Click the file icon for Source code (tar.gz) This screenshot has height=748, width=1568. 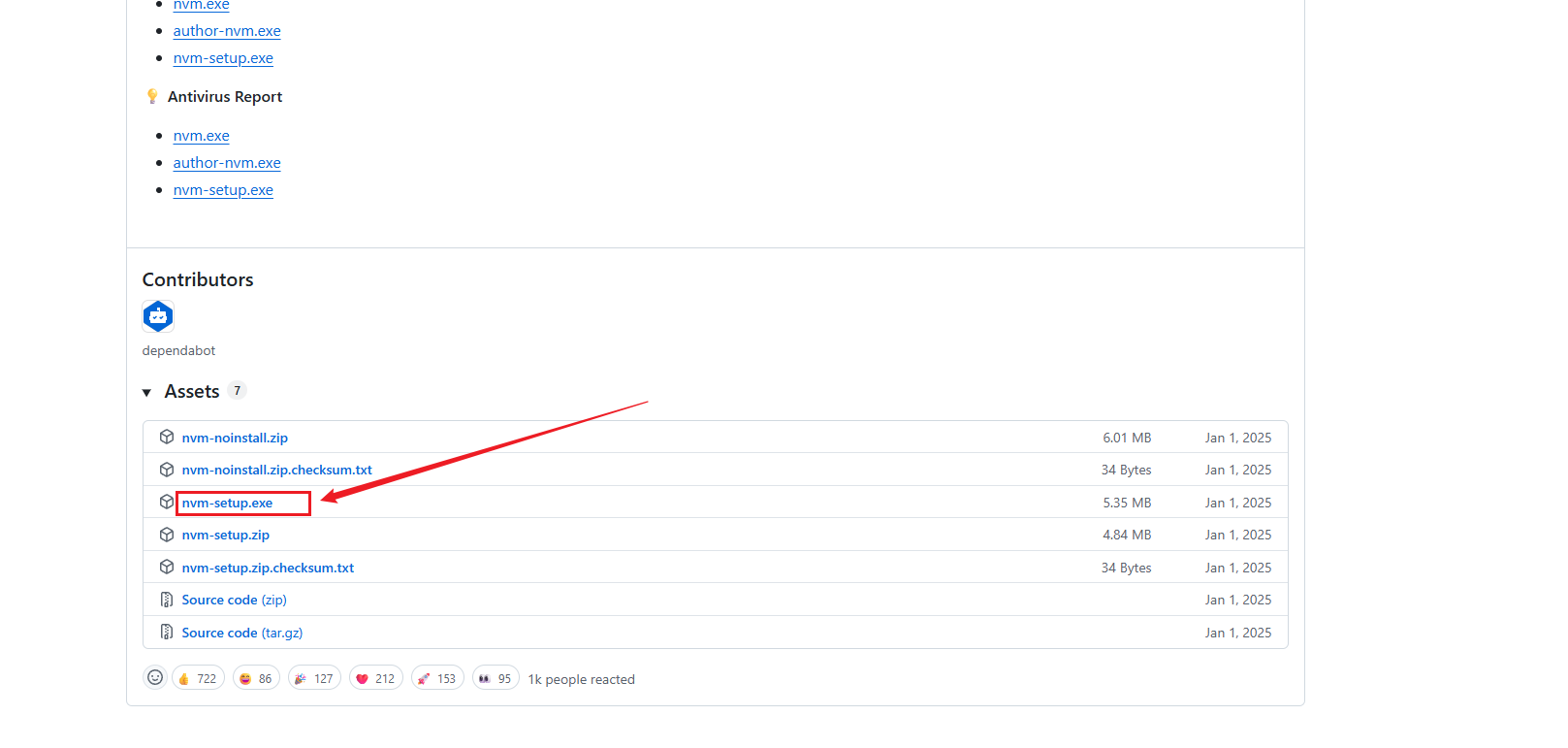(x=167, y=633)
